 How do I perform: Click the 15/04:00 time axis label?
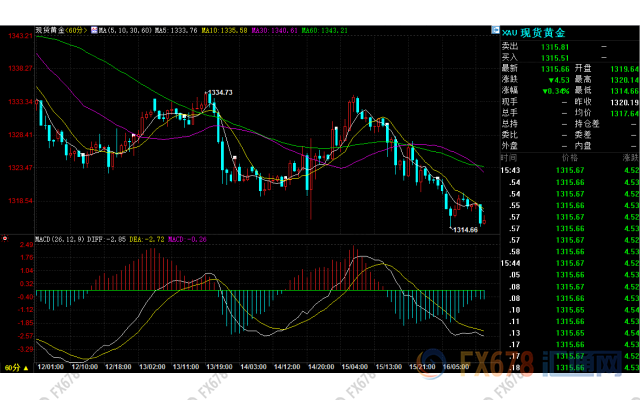355,367
